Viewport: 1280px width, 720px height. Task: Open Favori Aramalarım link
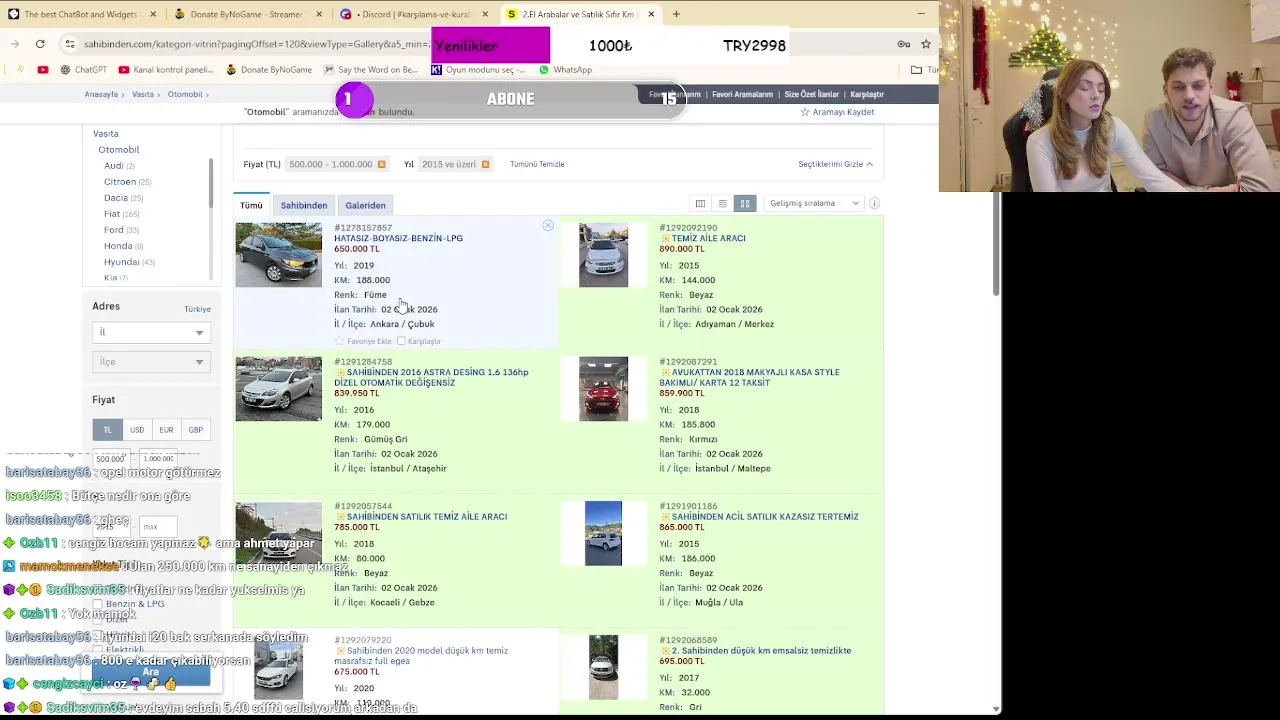(x=742, y=94)
